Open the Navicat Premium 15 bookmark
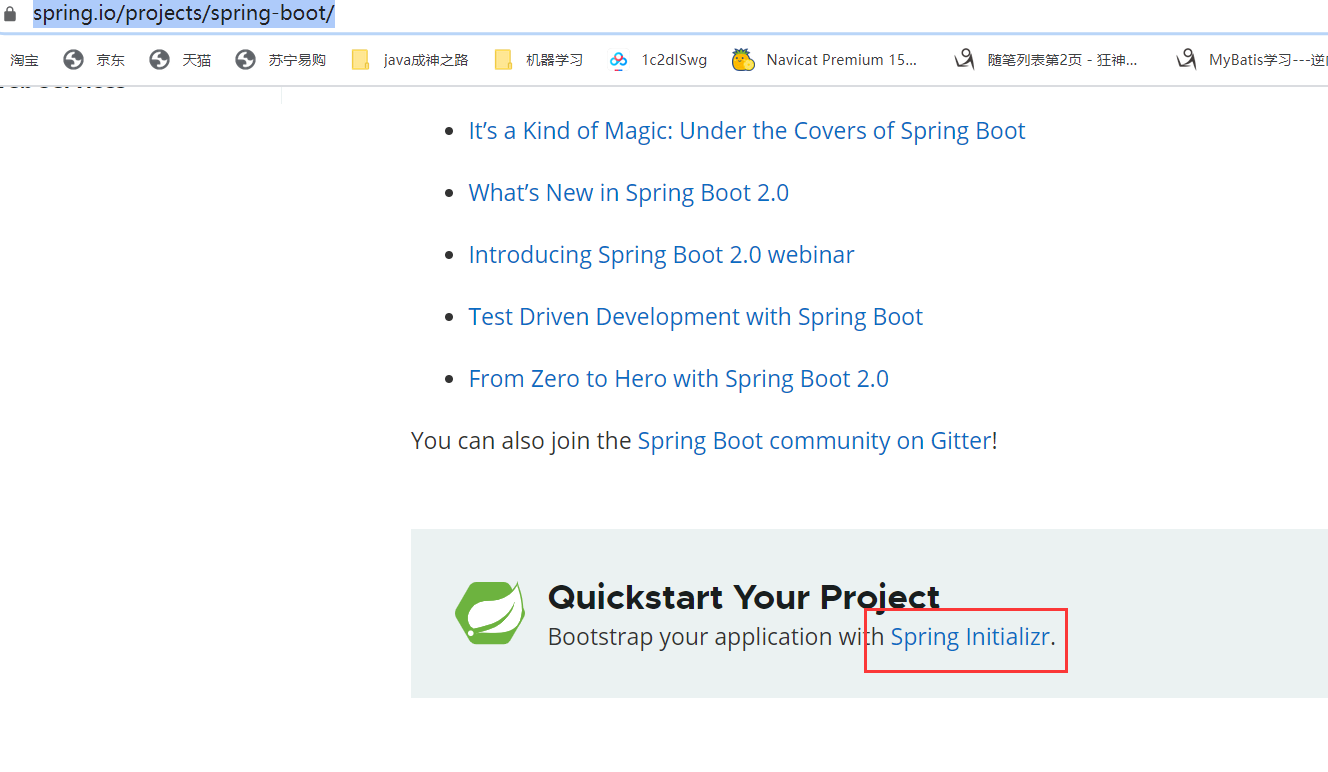 pyautogui.click(x=841, y=60)
